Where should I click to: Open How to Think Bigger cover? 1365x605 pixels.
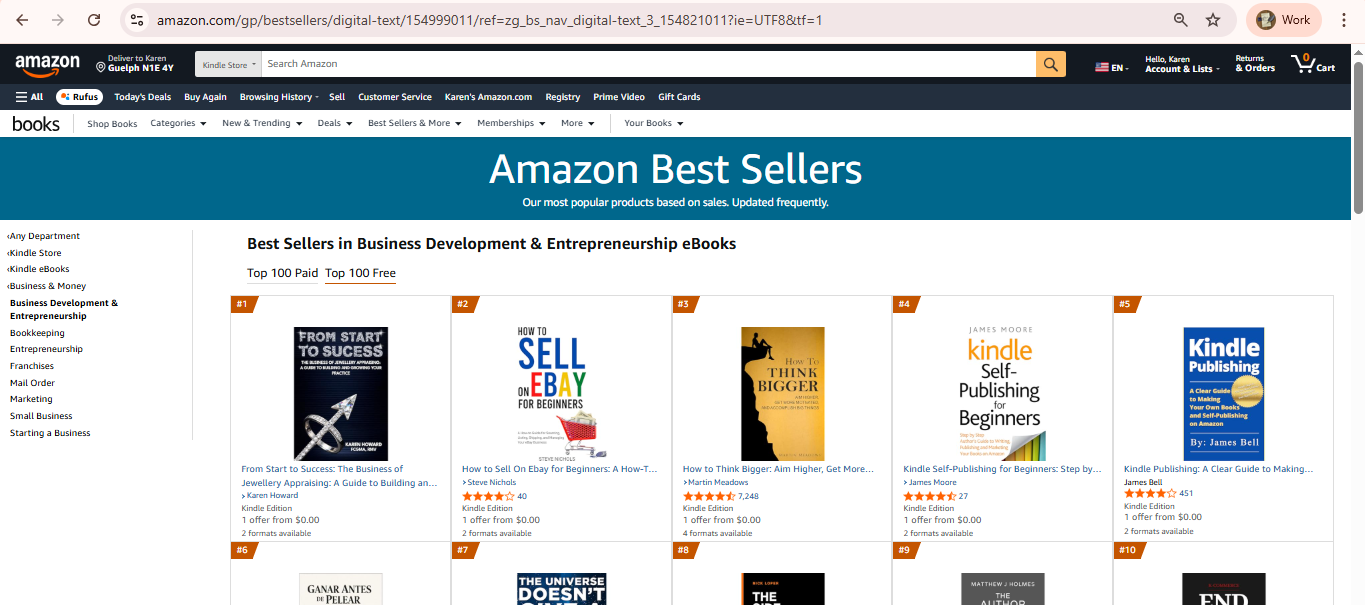(782, 393)
